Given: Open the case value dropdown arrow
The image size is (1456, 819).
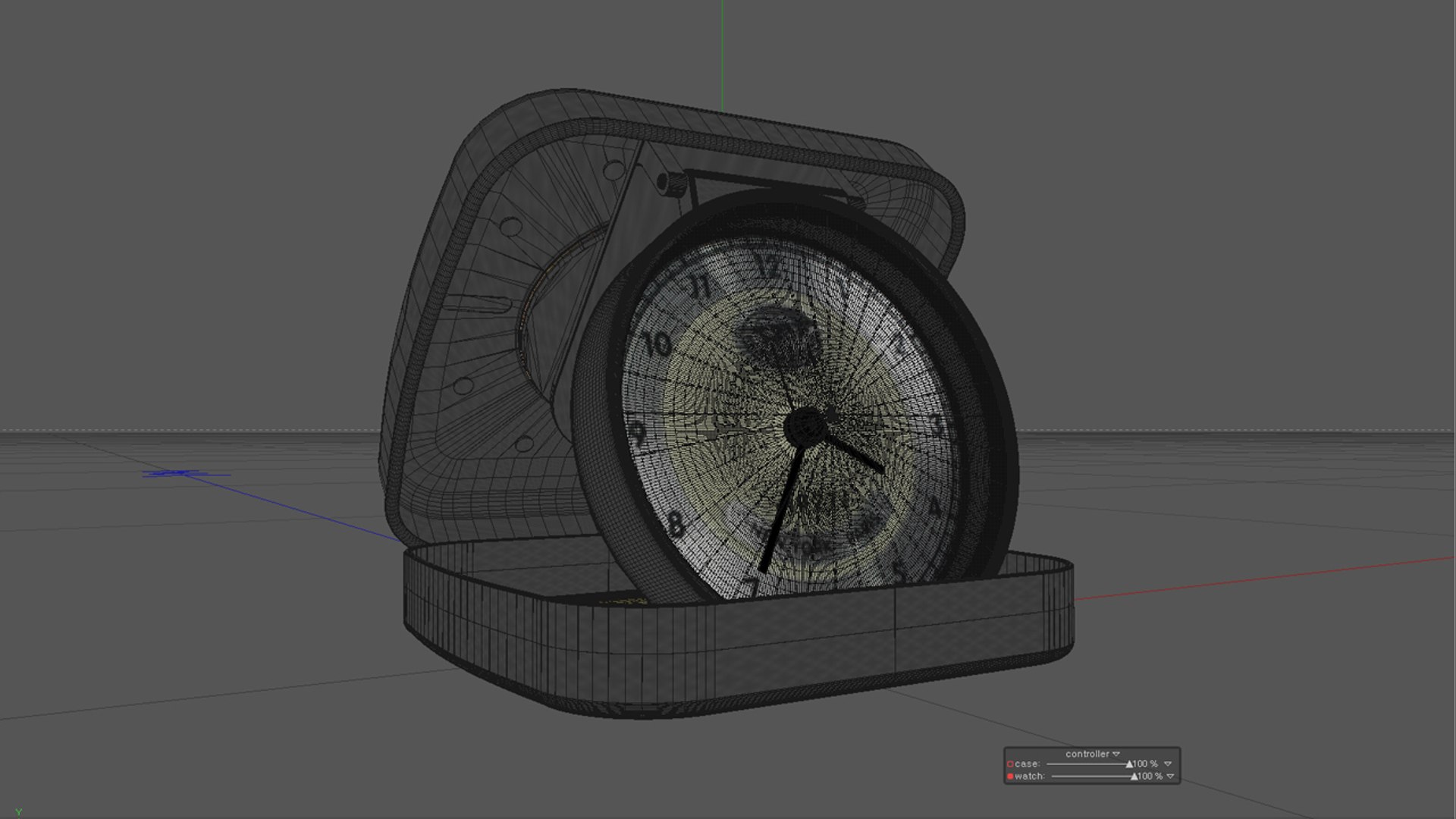Looking at the screenshot, I should (x=1168, y=764).
